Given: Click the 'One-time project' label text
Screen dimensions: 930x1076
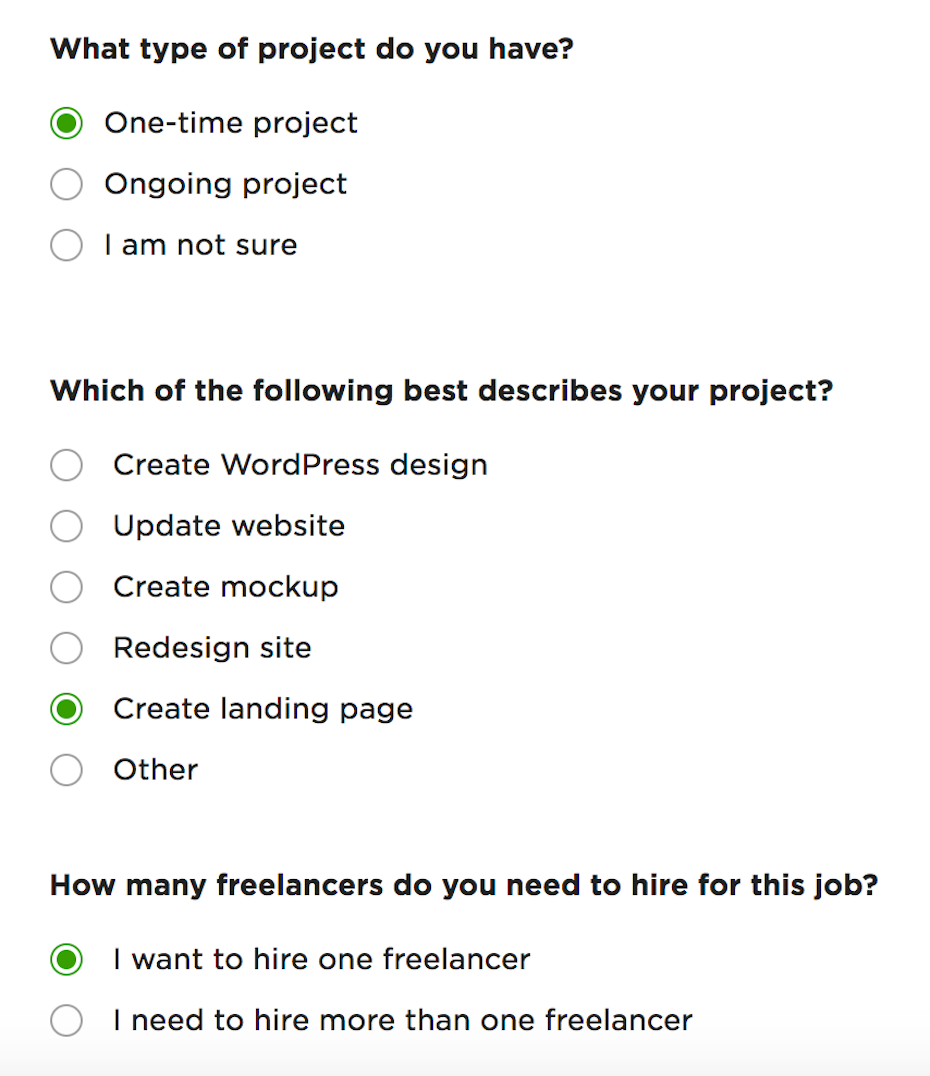Looking at the screenshot, I should [230, 123].
